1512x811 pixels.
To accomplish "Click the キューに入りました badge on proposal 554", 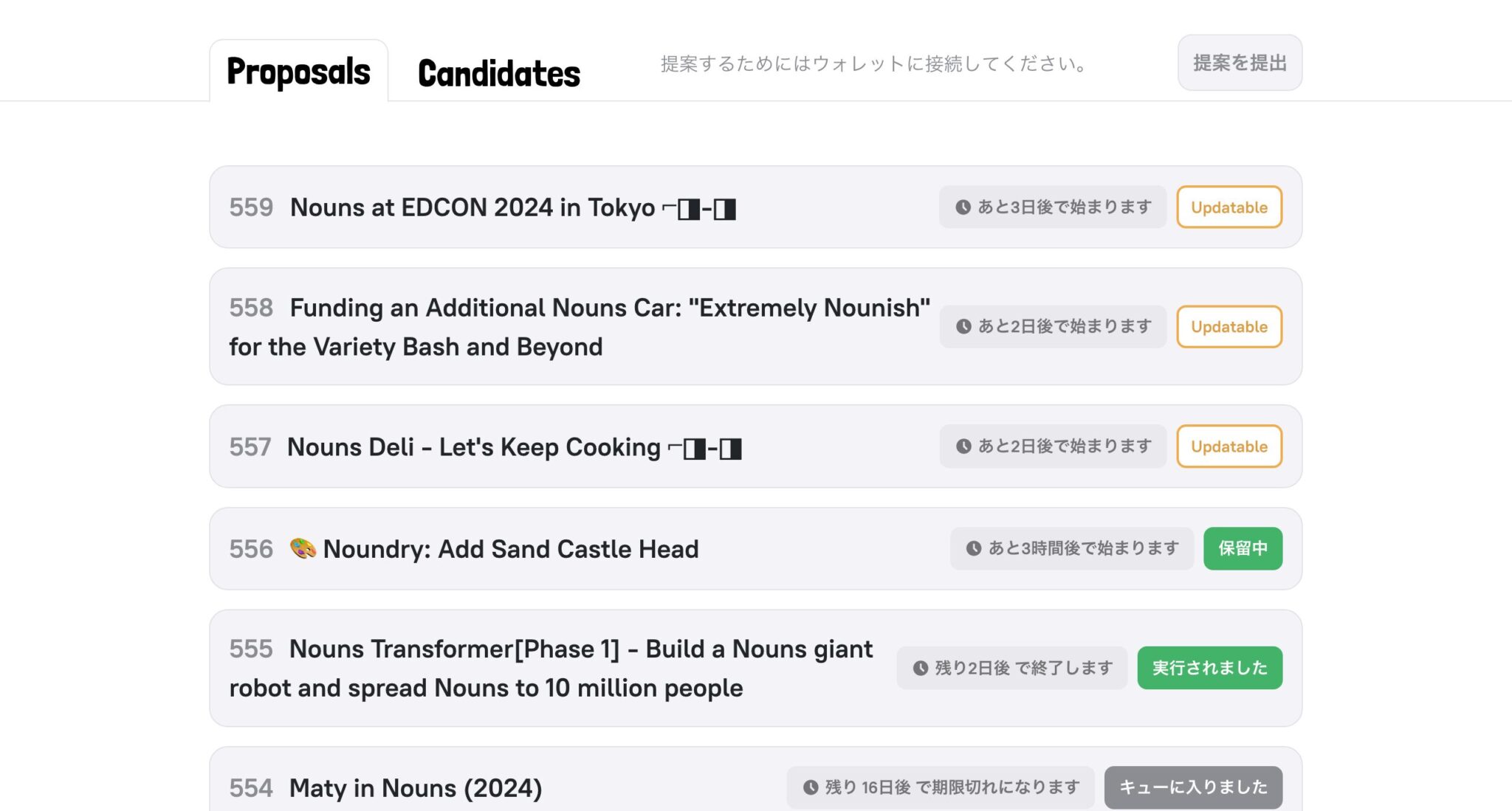I will pos(1194,787).
